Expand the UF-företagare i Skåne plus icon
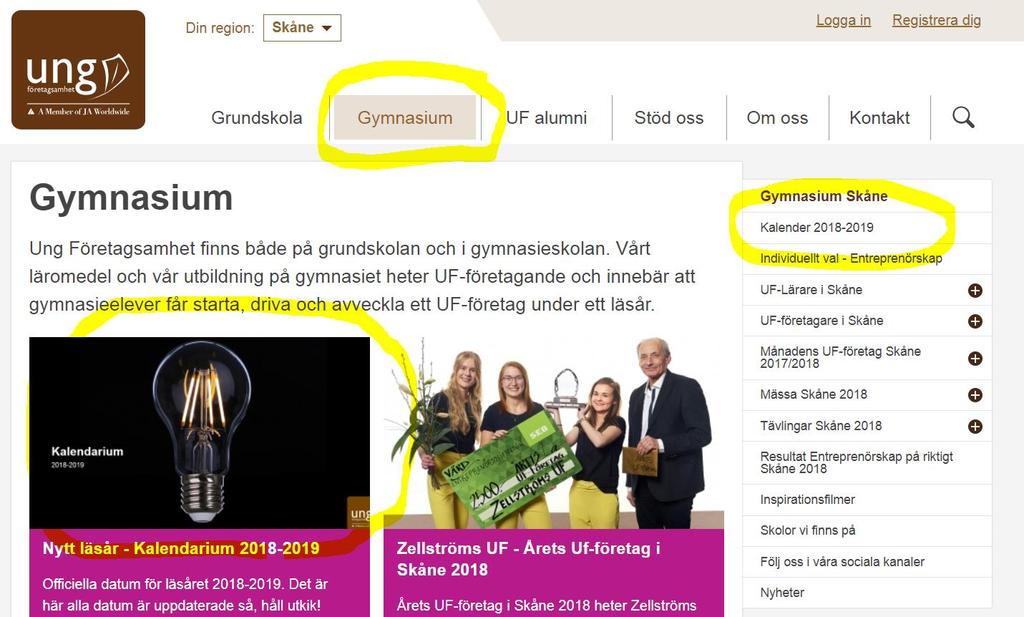 click(975, 321)
